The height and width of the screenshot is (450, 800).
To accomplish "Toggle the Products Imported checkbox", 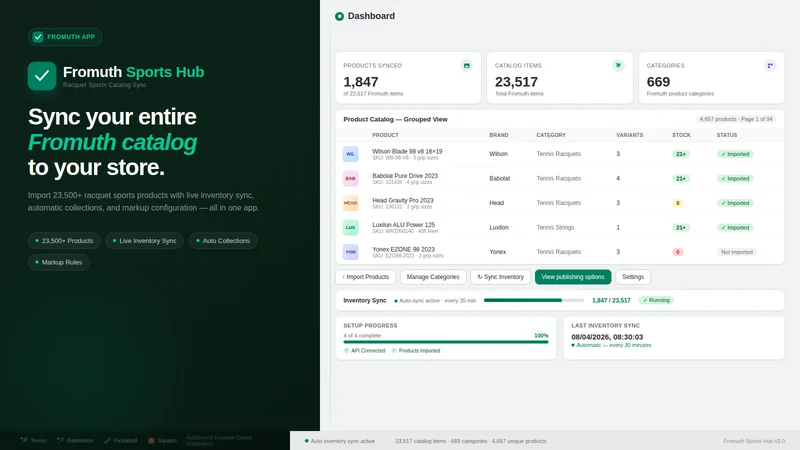I will (394, 351).
